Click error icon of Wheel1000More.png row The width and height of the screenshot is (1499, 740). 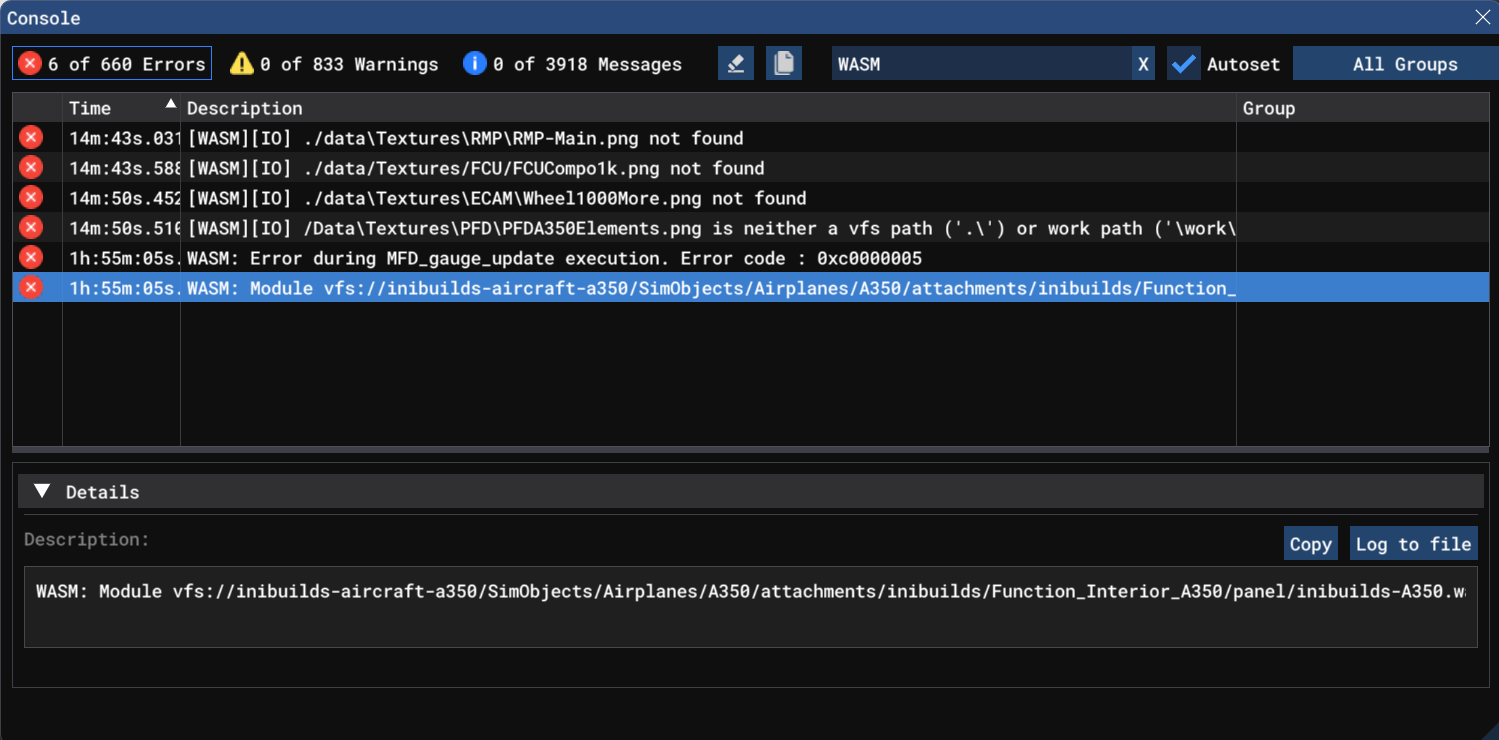tap(32, 198)
